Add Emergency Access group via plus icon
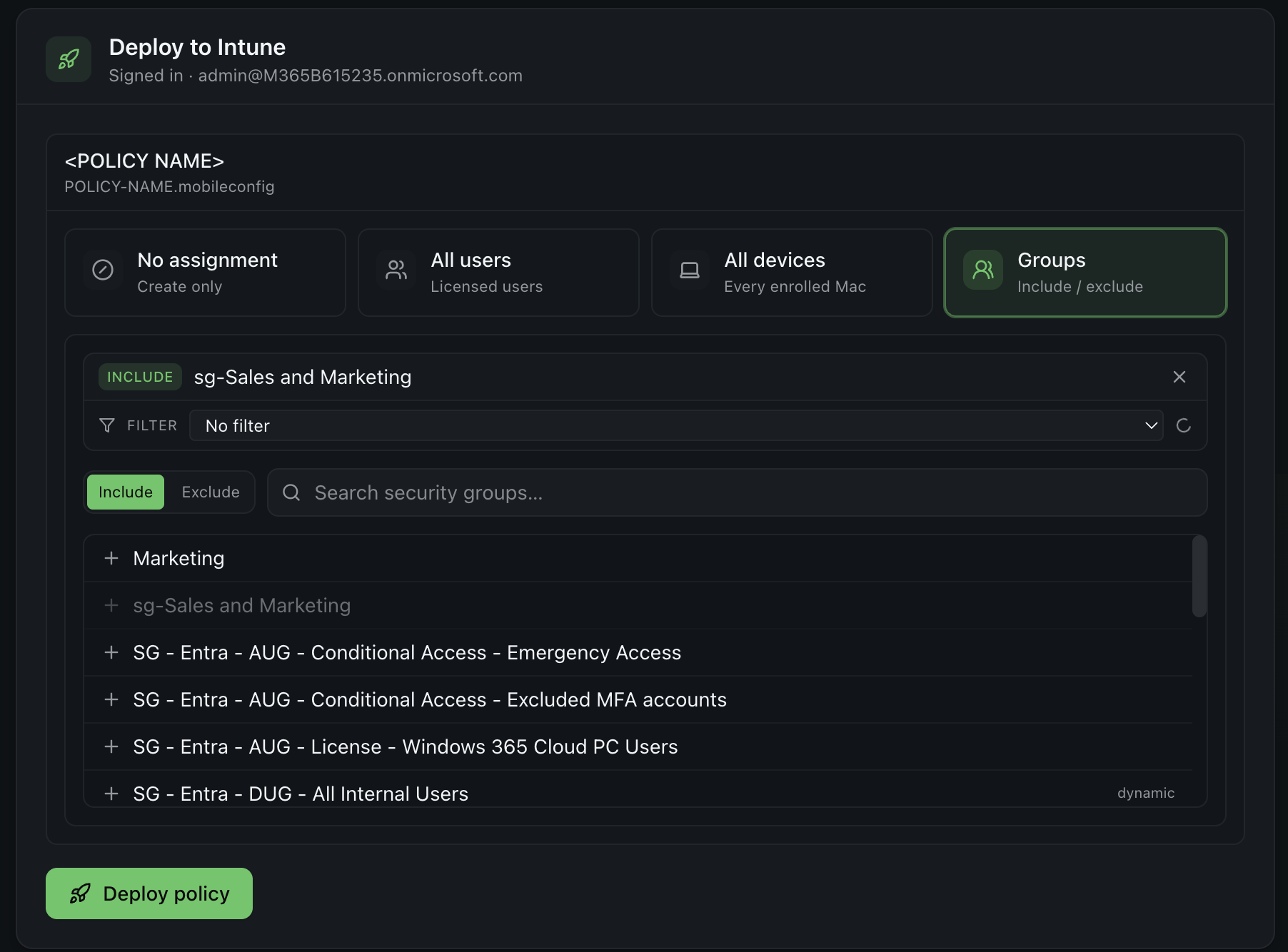The height and width of the screenshot is (952, 1288). [111, 652]
